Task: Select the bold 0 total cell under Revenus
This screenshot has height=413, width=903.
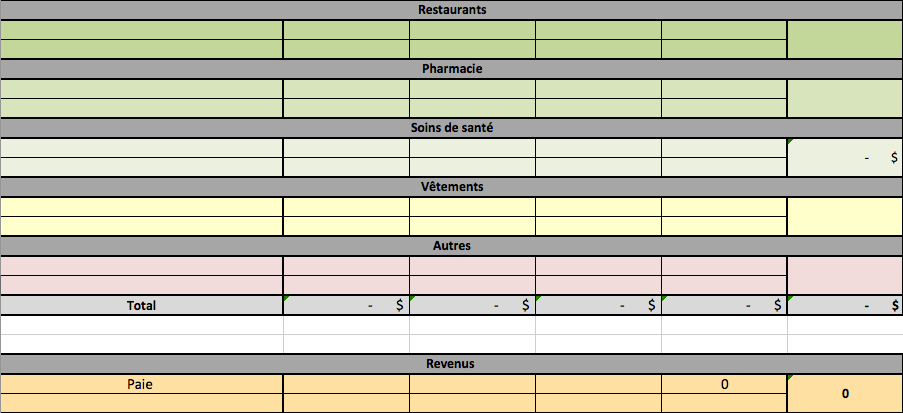Action: coord(844,394)
